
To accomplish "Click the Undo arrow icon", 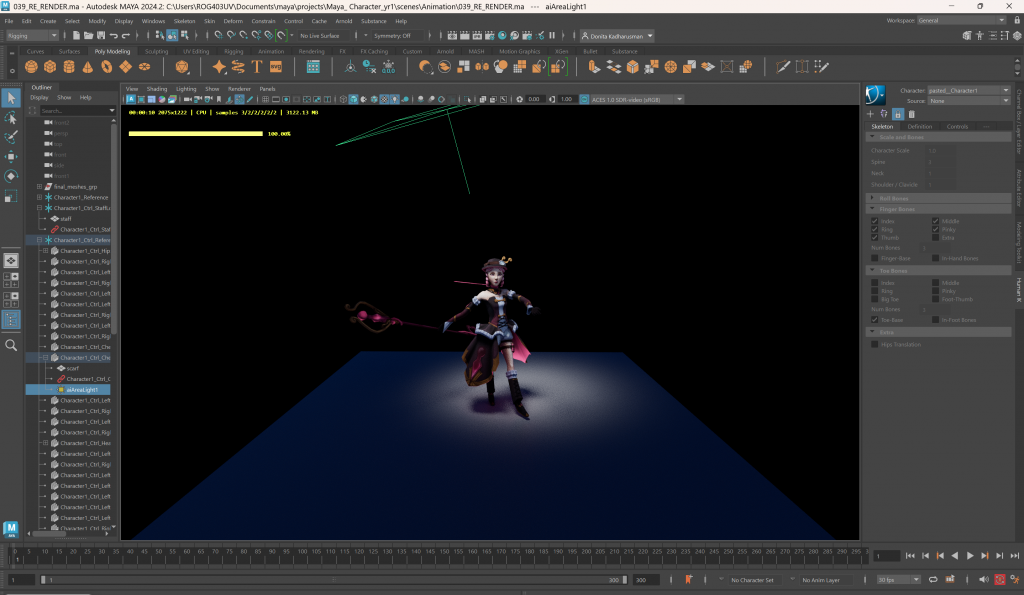I will coord(114,35).
